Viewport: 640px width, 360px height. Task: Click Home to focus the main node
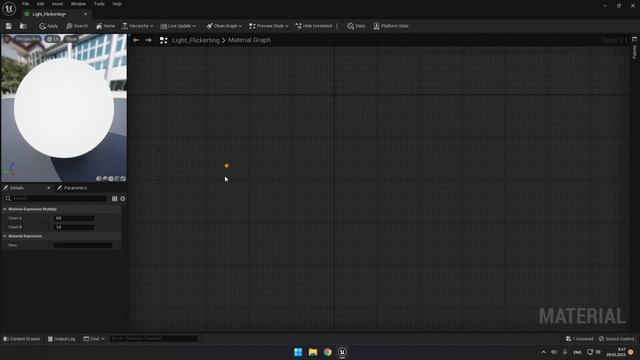(x=105, y=26)
